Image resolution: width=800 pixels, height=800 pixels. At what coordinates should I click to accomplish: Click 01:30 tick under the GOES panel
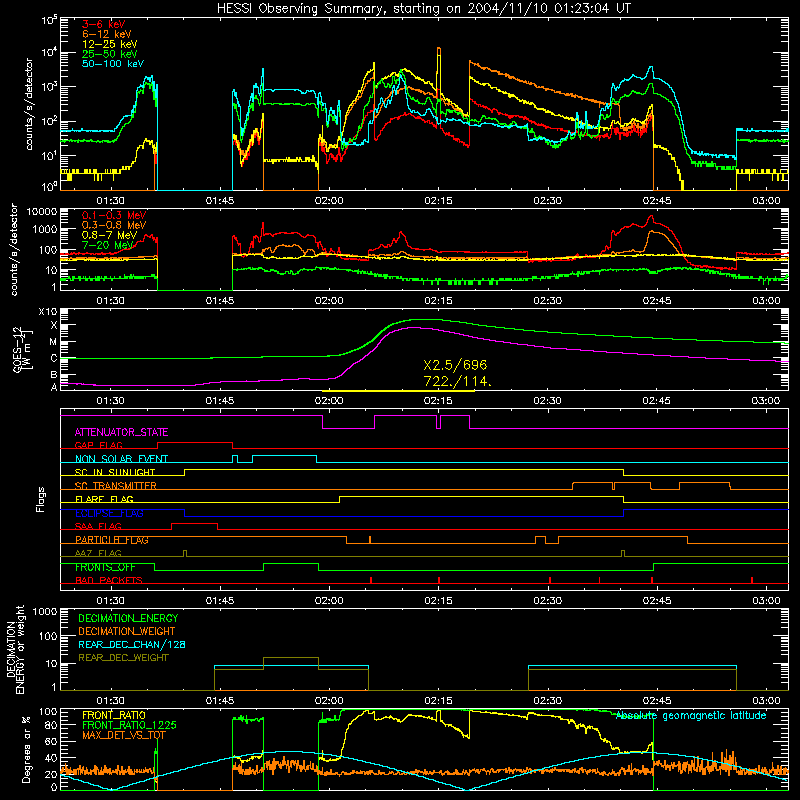(110, 401)
